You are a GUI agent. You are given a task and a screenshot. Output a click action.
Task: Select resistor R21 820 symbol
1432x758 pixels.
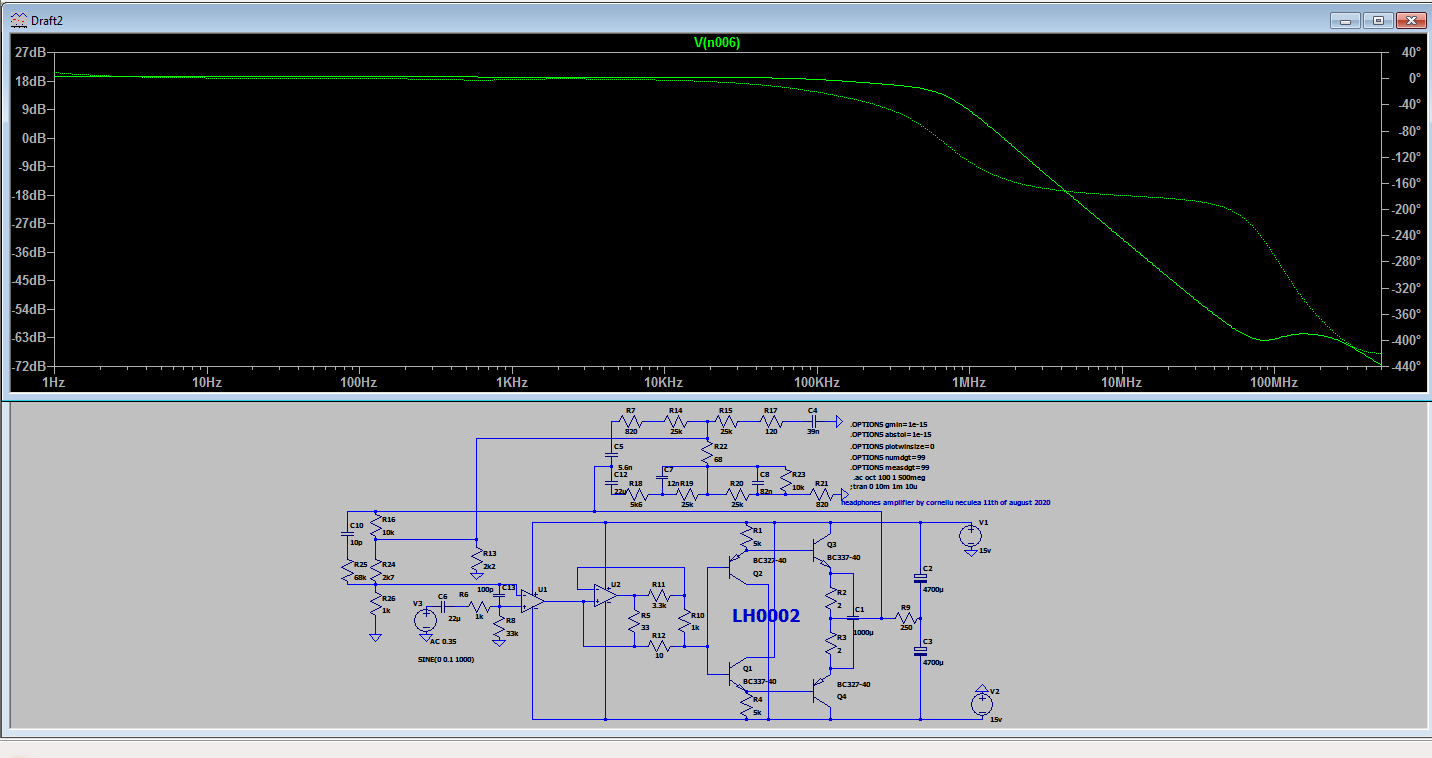822,493
